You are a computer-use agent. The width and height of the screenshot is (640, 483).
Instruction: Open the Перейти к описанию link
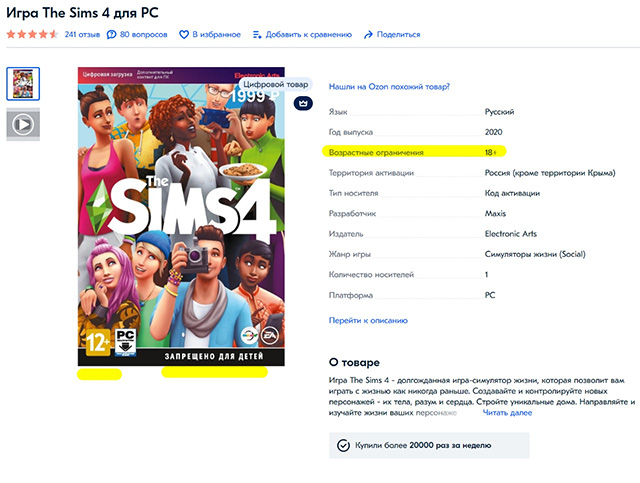tap(368, 321)
